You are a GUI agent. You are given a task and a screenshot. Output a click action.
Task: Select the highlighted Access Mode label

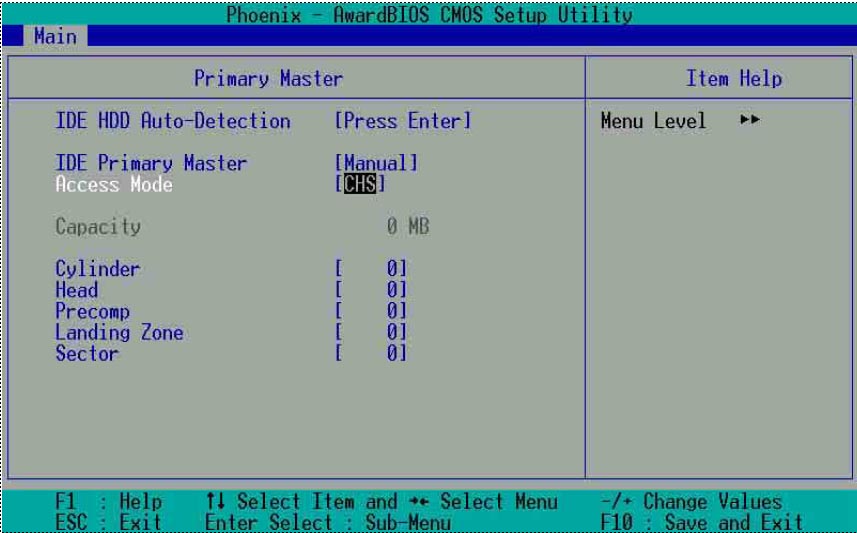pos(114,184)
